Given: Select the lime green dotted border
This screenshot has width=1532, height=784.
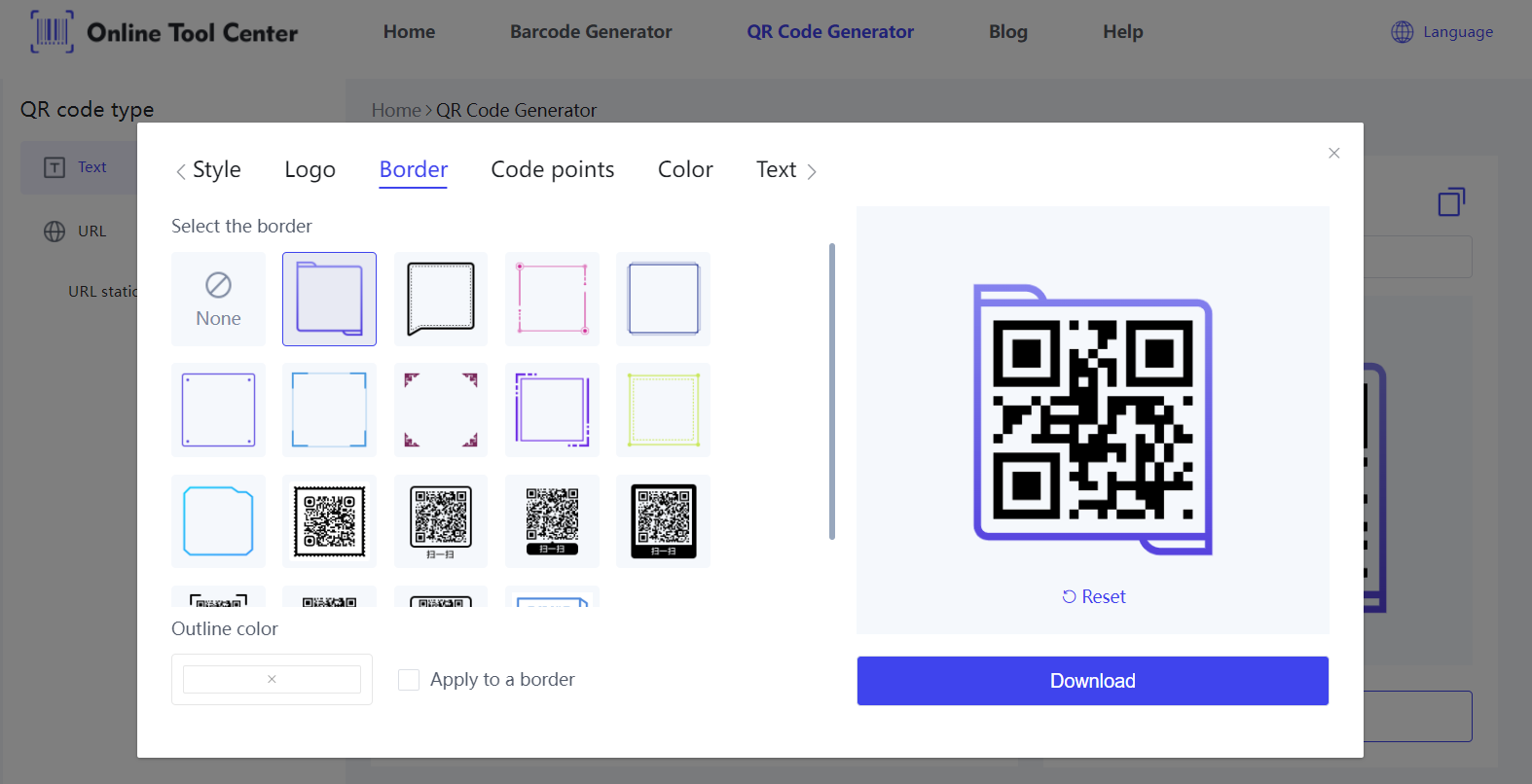Looking at the screenshot, I should [663, 410].
